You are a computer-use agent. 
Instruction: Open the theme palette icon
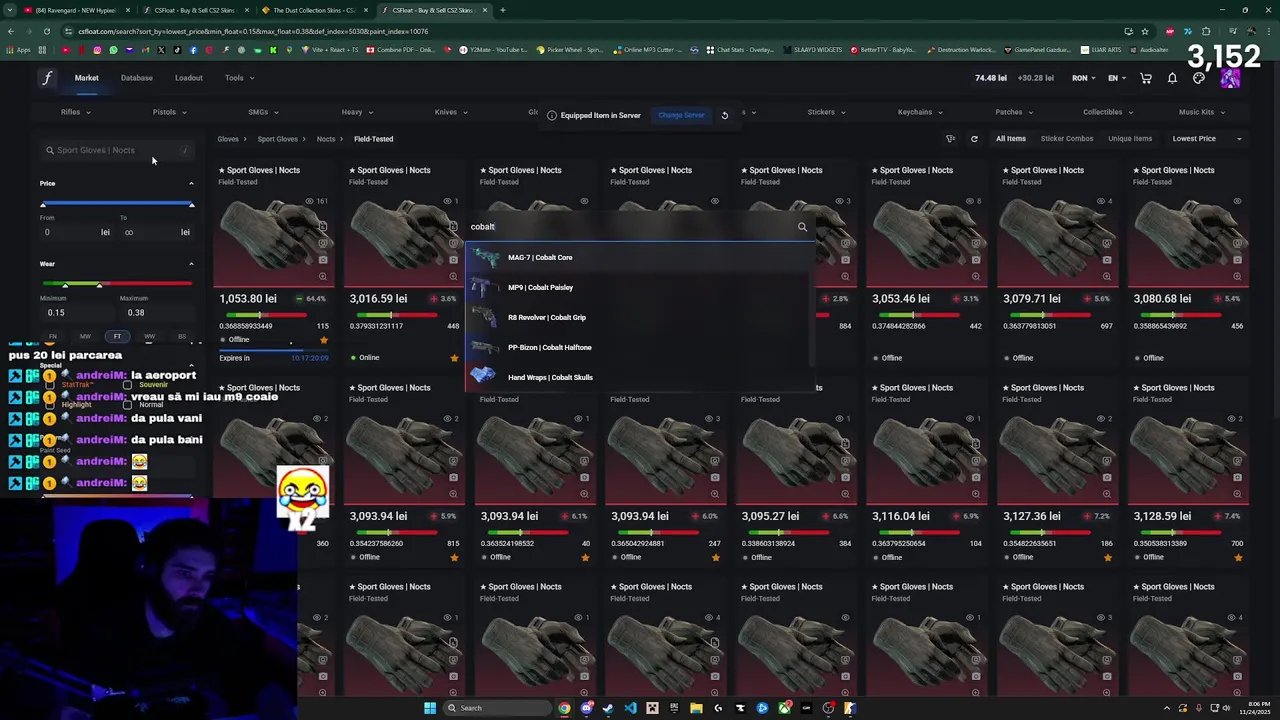coord(1199,78)
